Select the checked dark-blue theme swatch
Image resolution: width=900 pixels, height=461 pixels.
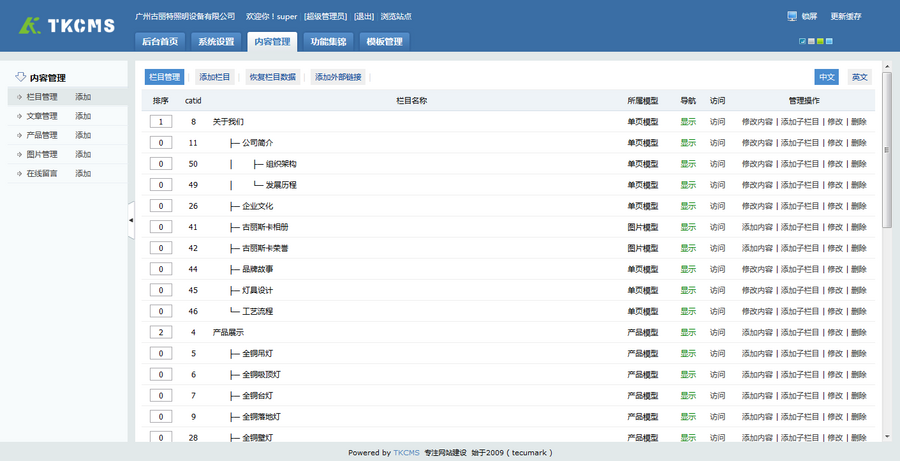tap(802, 41)
